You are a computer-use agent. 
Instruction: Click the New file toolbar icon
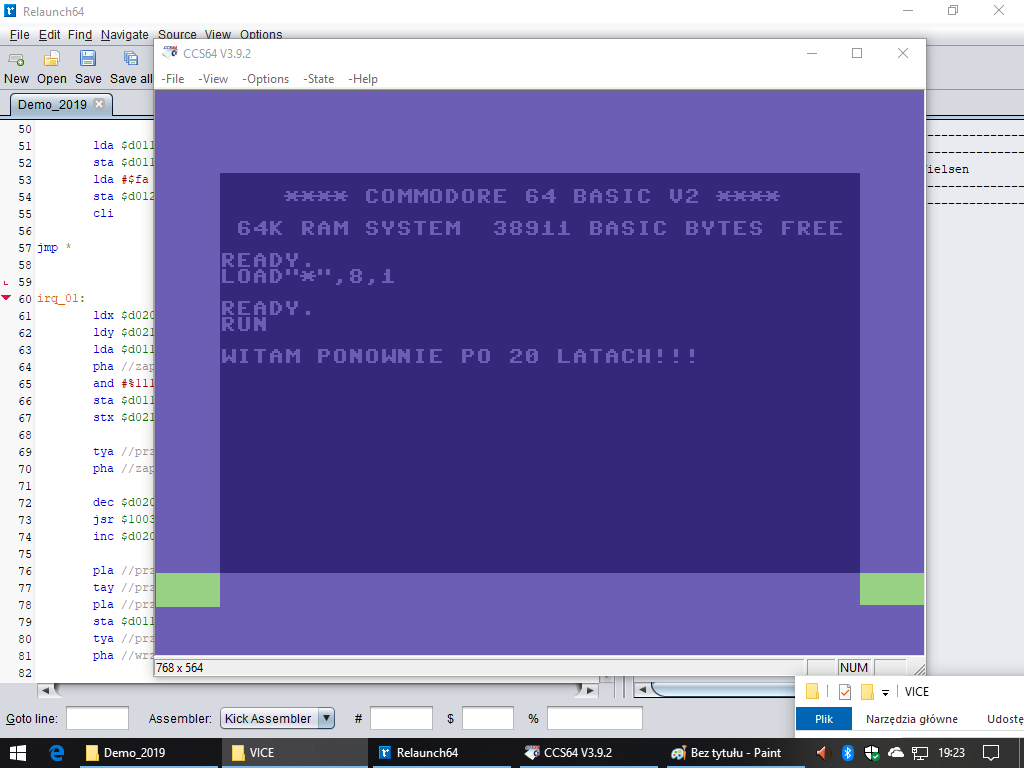click(16, 59)
